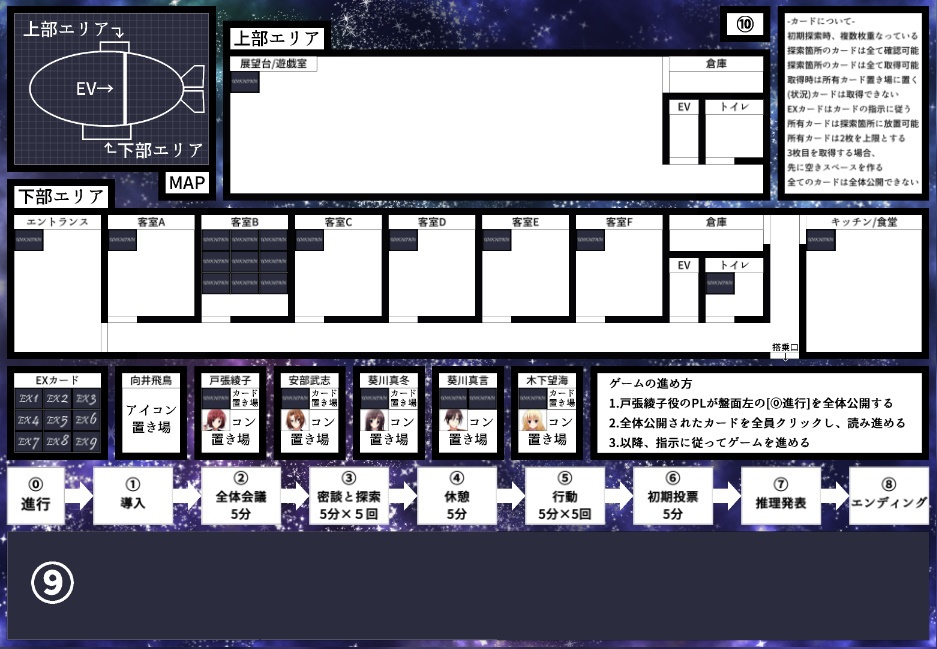Click 木下望海's character portrait
This screenshot has width=937, height=649.
click(534, 420)
